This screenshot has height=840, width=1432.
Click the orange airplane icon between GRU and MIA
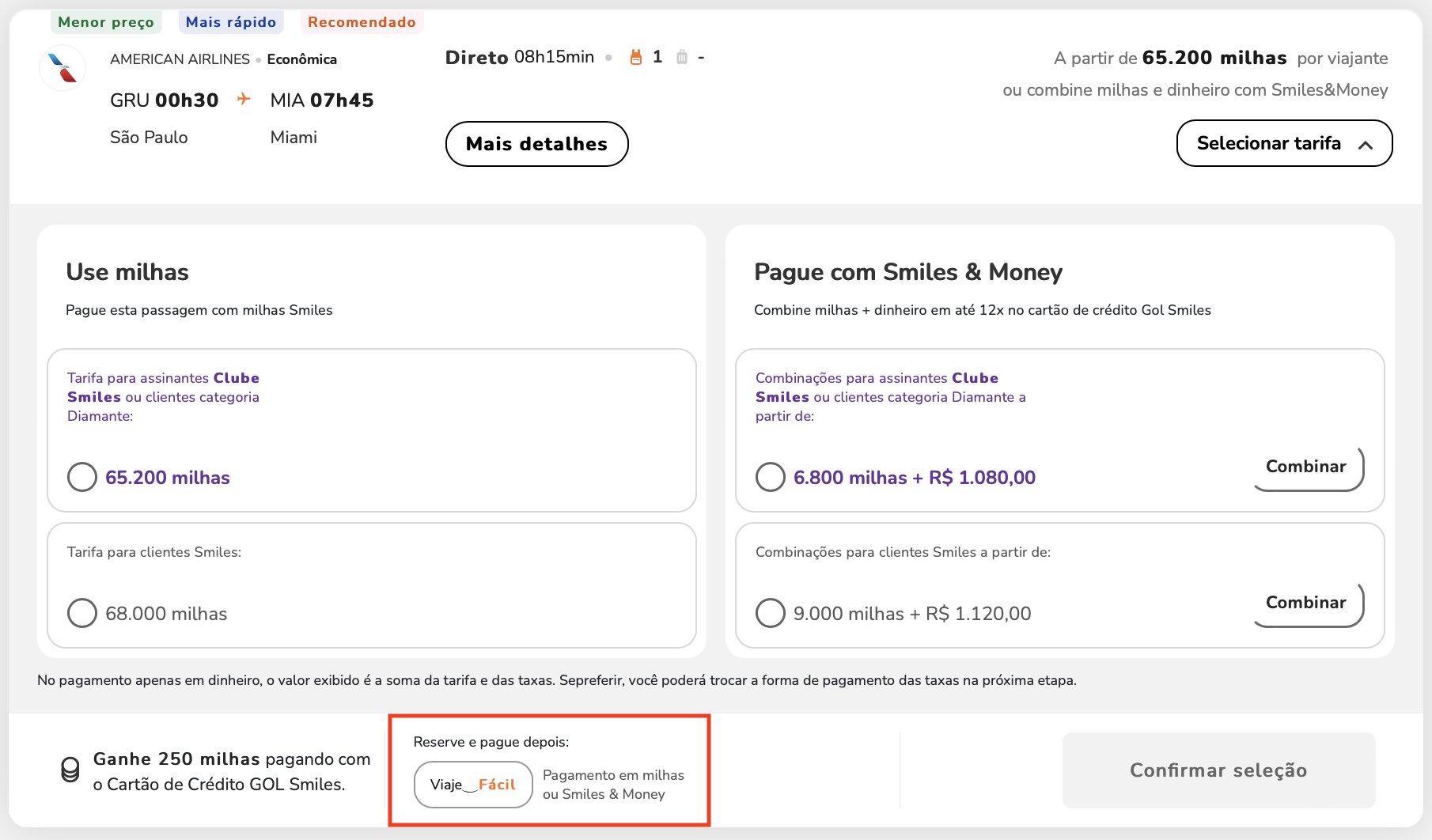[244, 99]
